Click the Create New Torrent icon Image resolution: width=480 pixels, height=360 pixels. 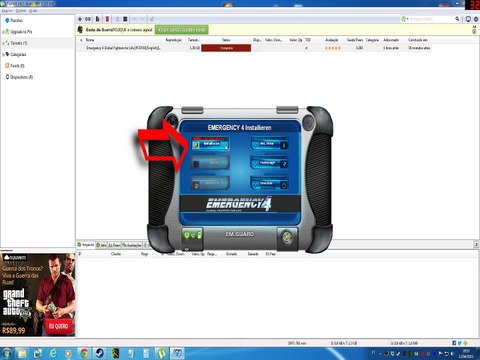tap(98, 19)
